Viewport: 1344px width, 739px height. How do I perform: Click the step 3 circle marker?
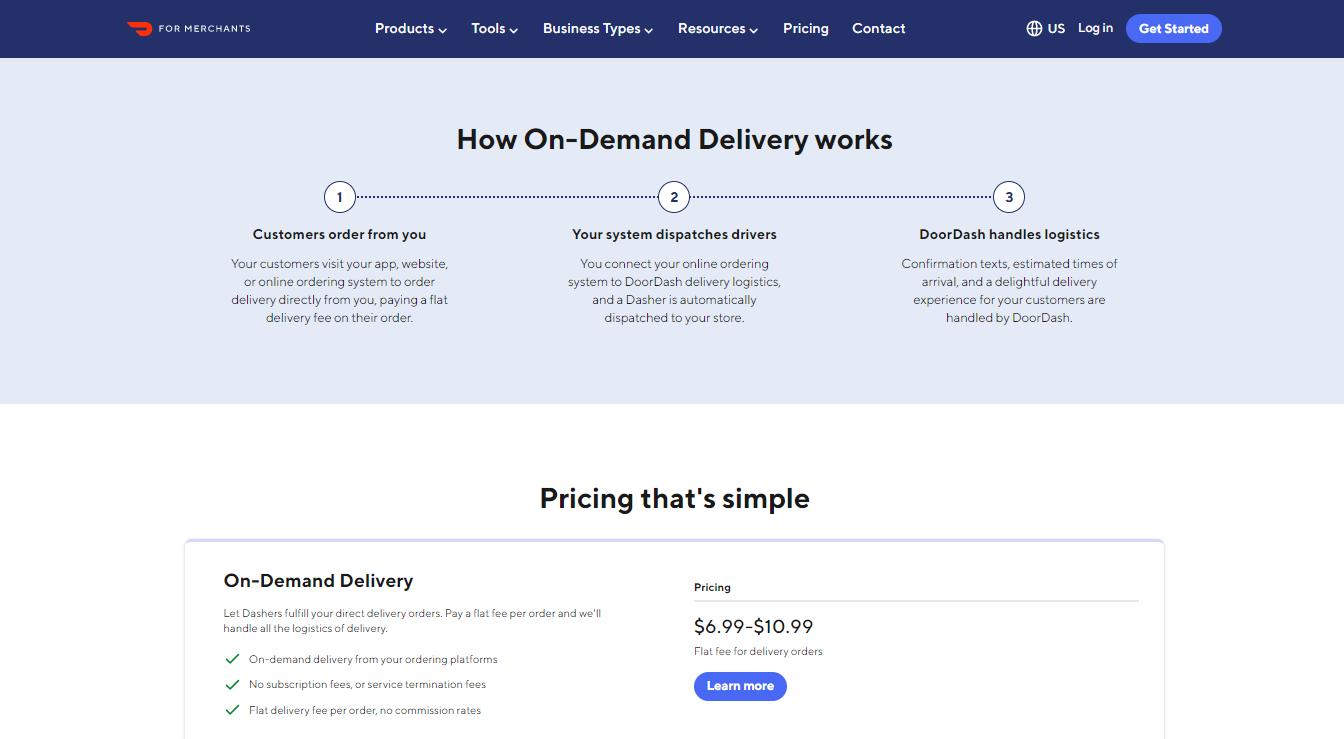pyautogui.click(x=1009, y=197)
